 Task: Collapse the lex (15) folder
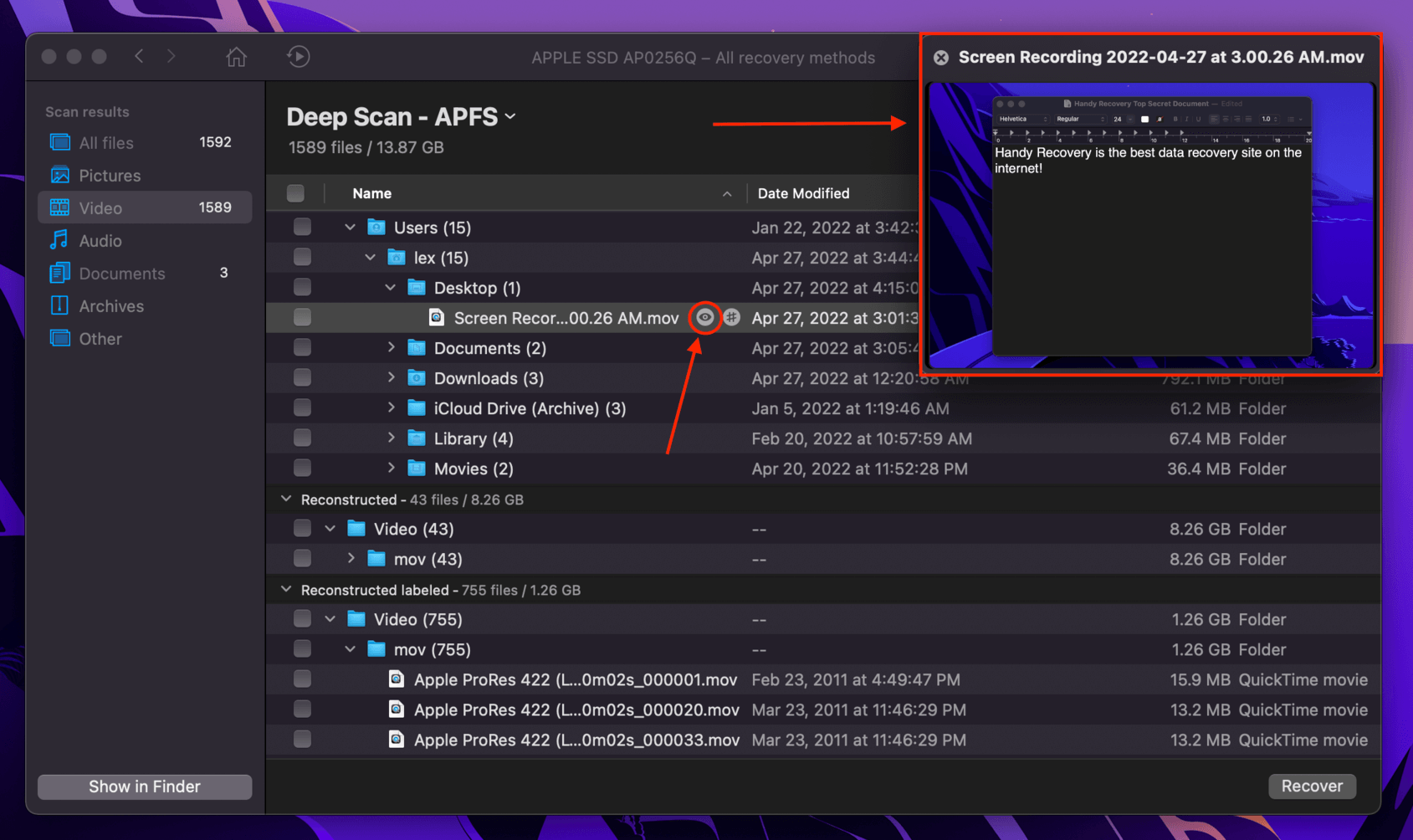coord(371,258)
